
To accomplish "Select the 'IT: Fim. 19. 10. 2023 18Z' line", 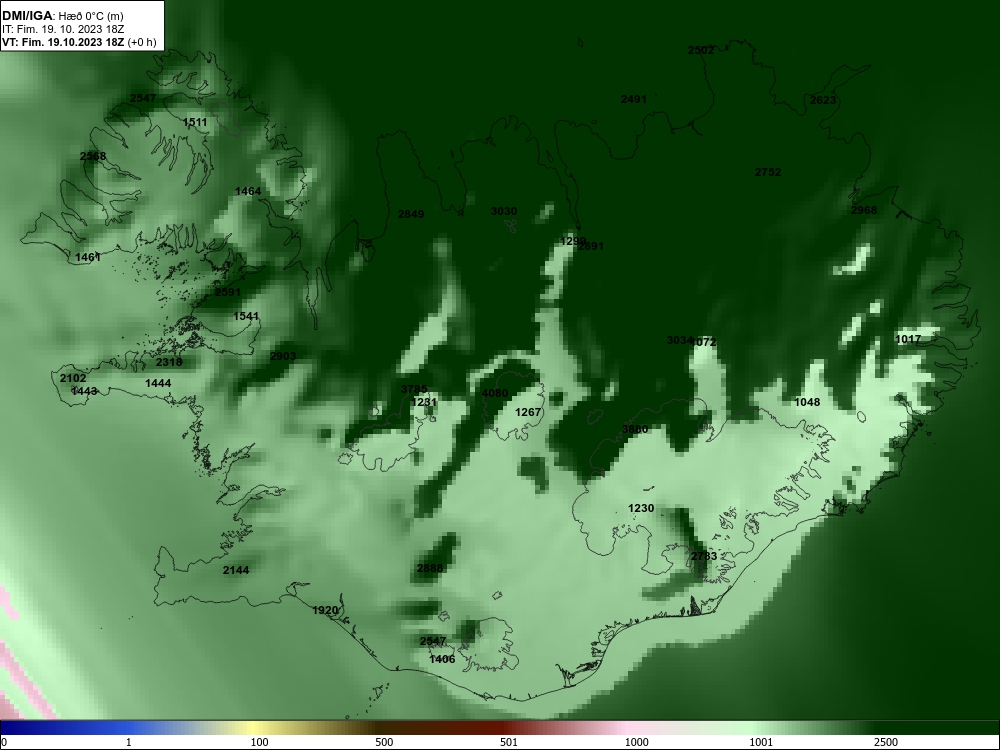I will pyautogui.click(x=62, y=29).
